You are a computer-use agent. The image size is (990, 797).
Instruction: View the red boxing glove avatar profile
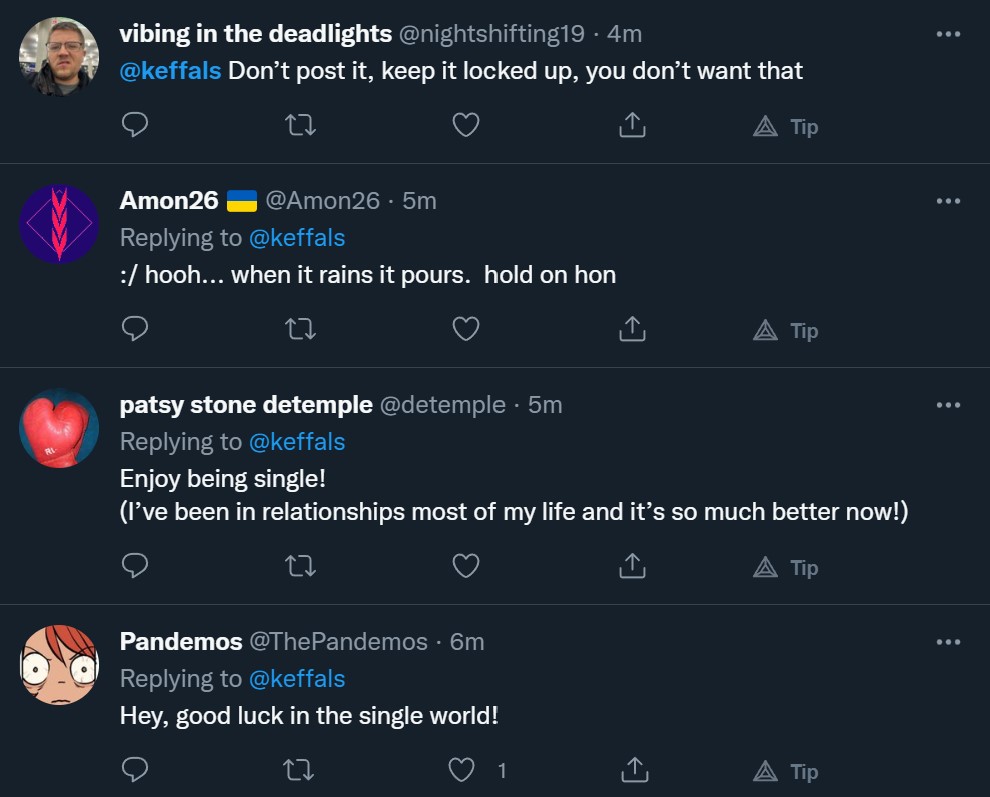click(59, 429)
